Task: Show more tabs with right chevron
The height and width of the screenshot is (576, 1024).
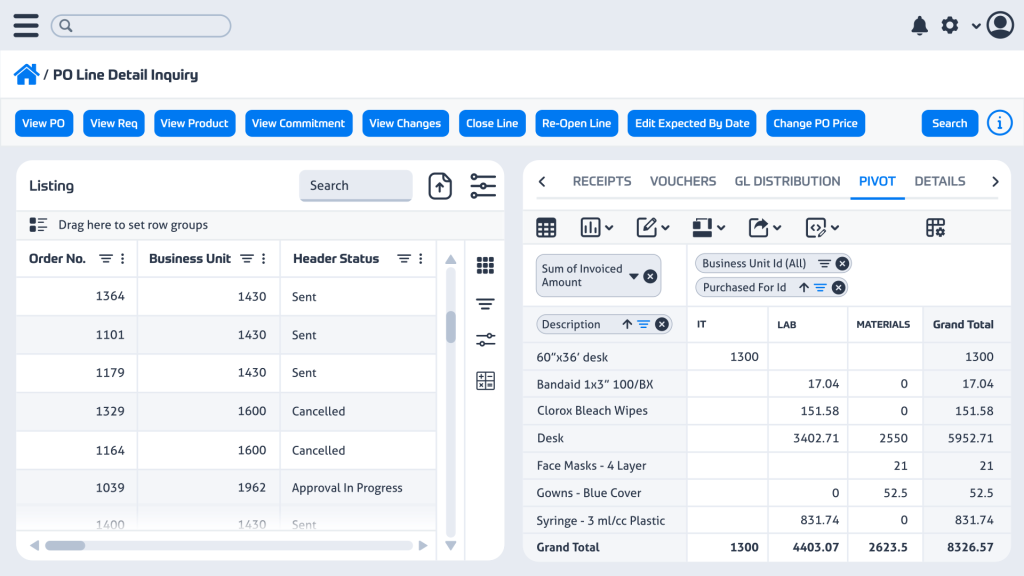Action: pos(995,182)
